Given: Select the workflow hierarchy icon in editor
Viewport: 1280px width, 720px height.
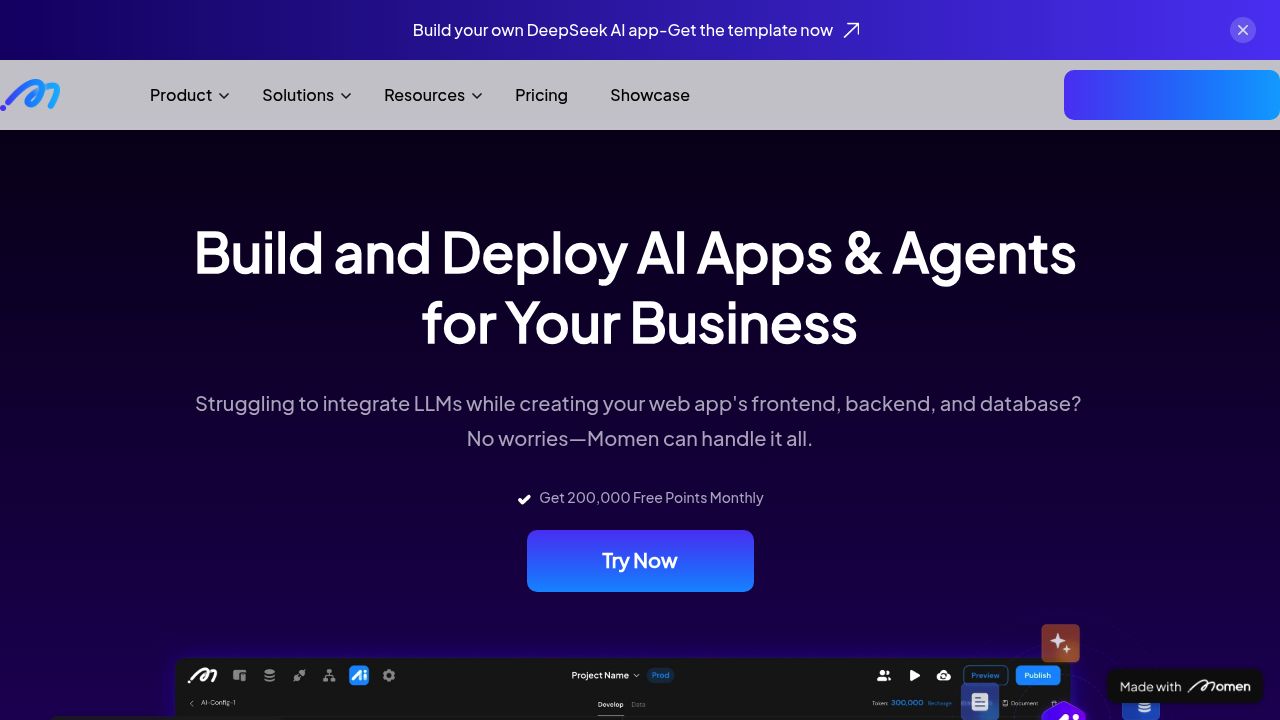Looking at the screenshot, I should click(x=329, y=676).
